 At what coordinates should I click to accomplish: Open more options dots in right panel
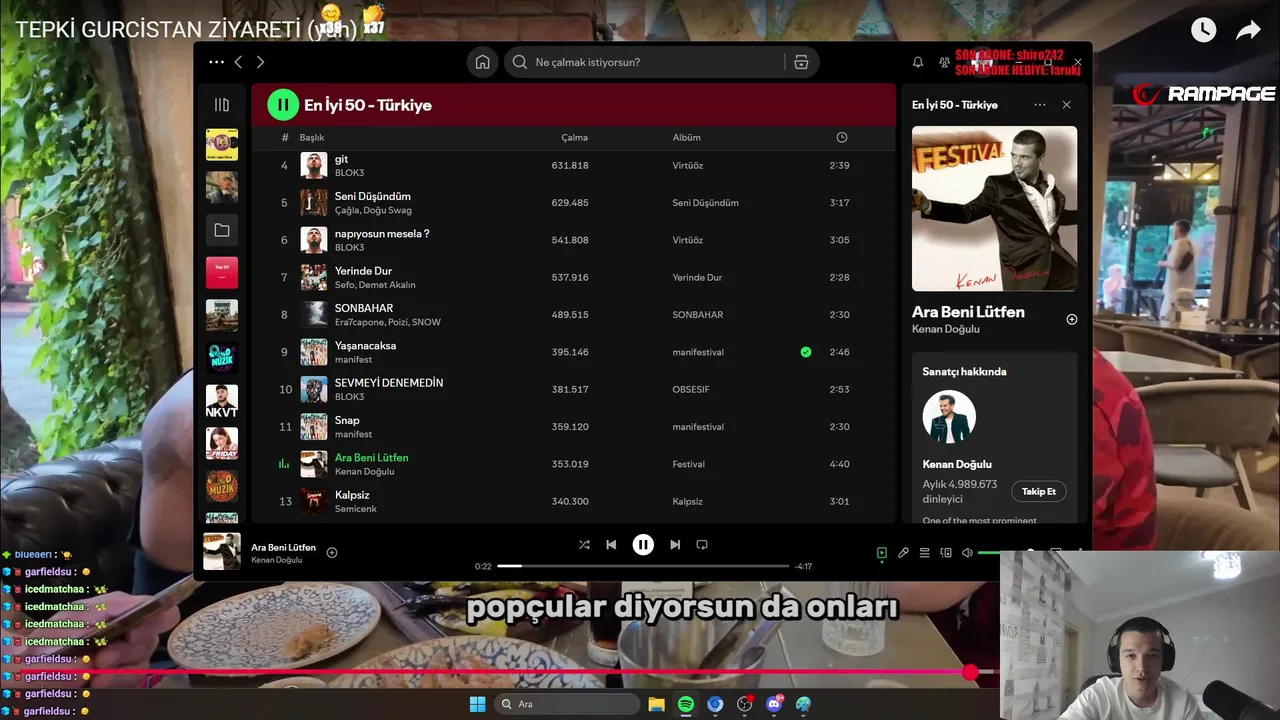(1040, 105)
